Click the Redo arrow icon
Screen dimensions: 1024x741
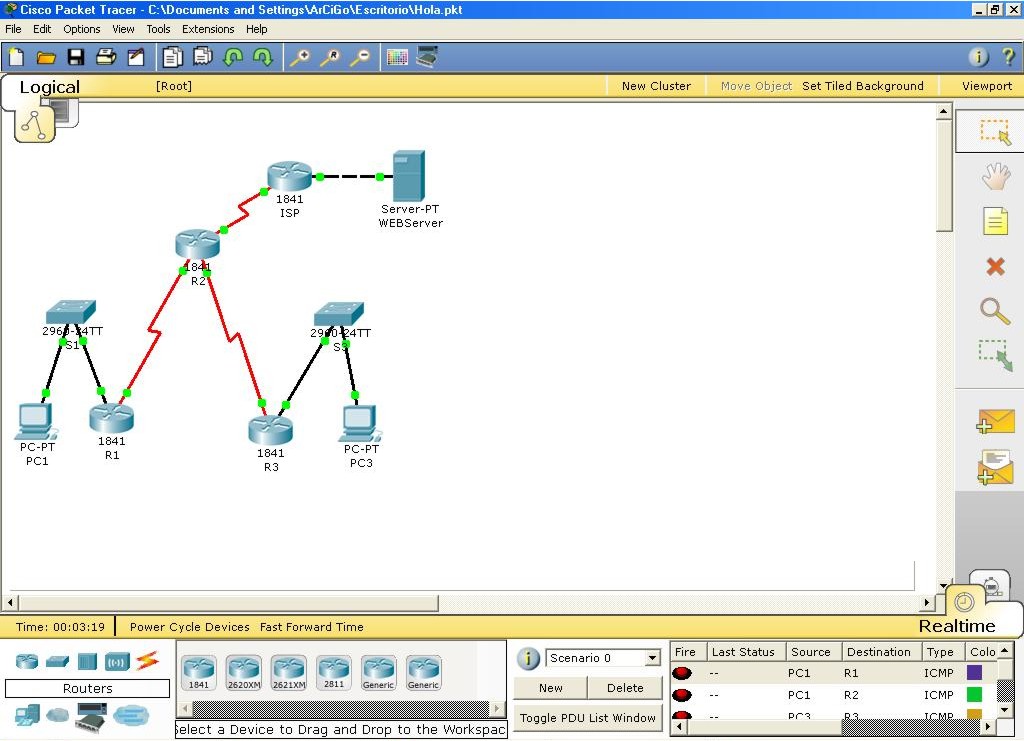tap(263, 57)
